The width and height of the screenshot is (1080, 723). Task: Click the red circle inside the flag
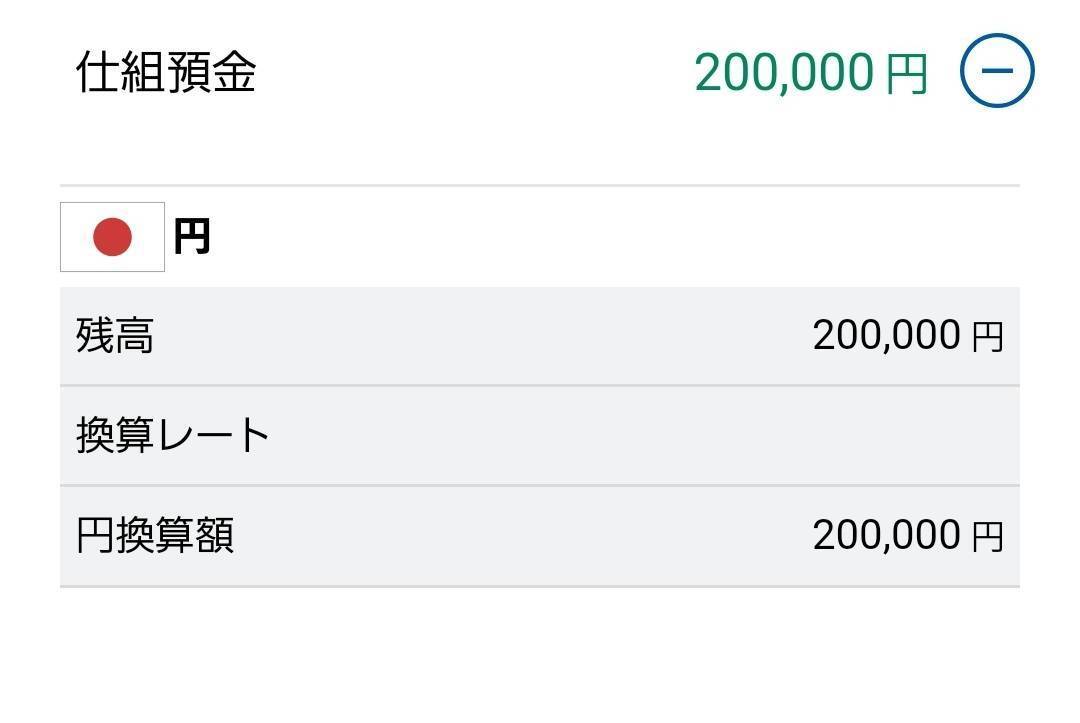point(112,237)
